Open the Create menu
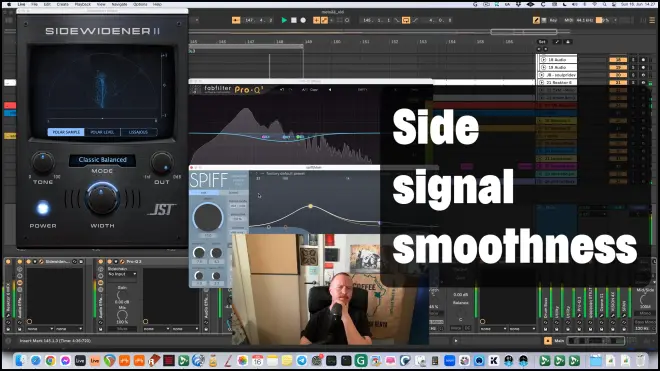 62,4
